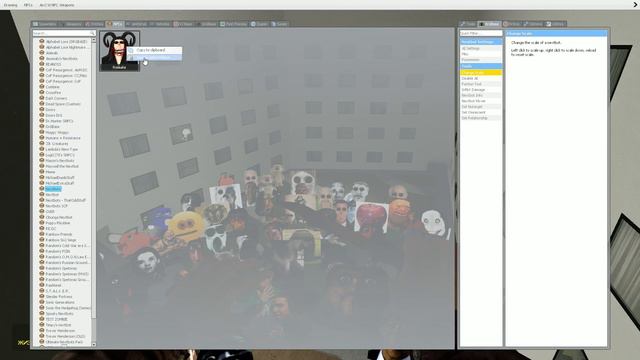Select AI Settings in the tool list
This screenshot has height=360, width=640.
pyautogui.click(x=481, y=48)
